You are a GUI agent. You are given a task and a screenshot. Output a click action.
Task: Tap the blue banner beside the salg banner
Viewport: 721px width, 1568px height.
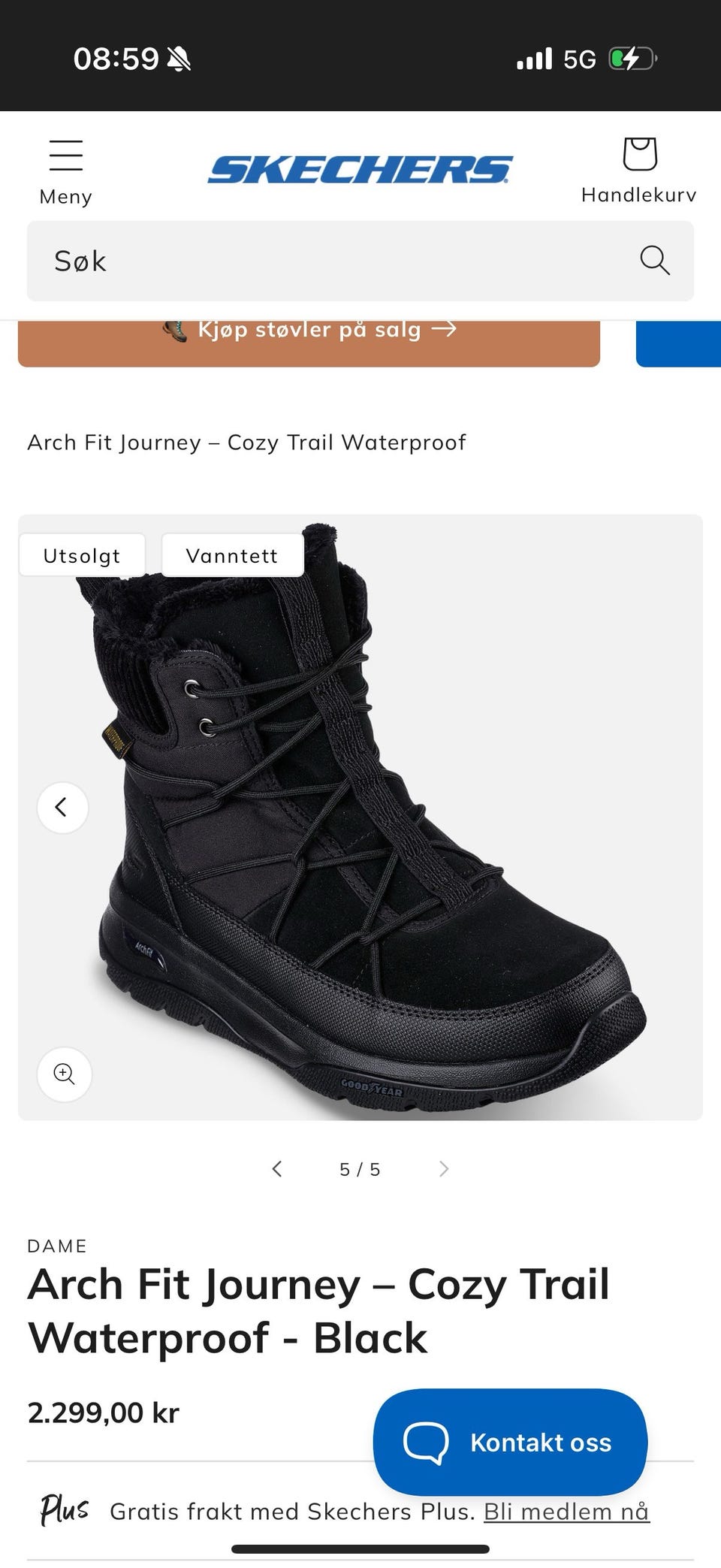(x=679, y=343)
